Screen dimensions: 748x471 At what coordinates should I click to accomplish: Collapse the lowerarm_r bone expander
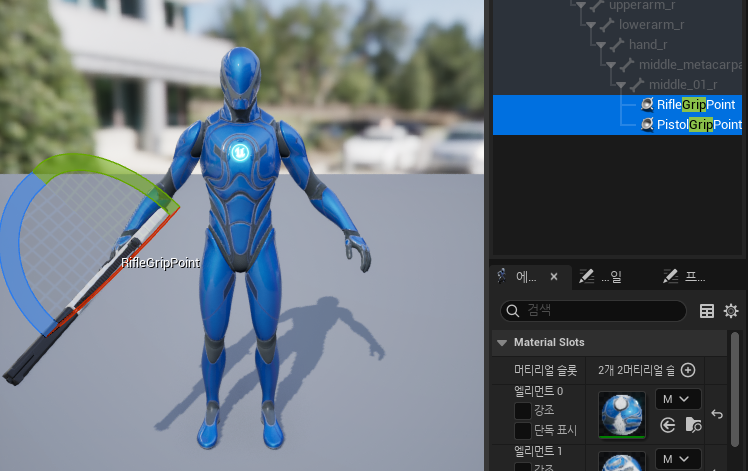pyautogui.click(x=591, y=25)
